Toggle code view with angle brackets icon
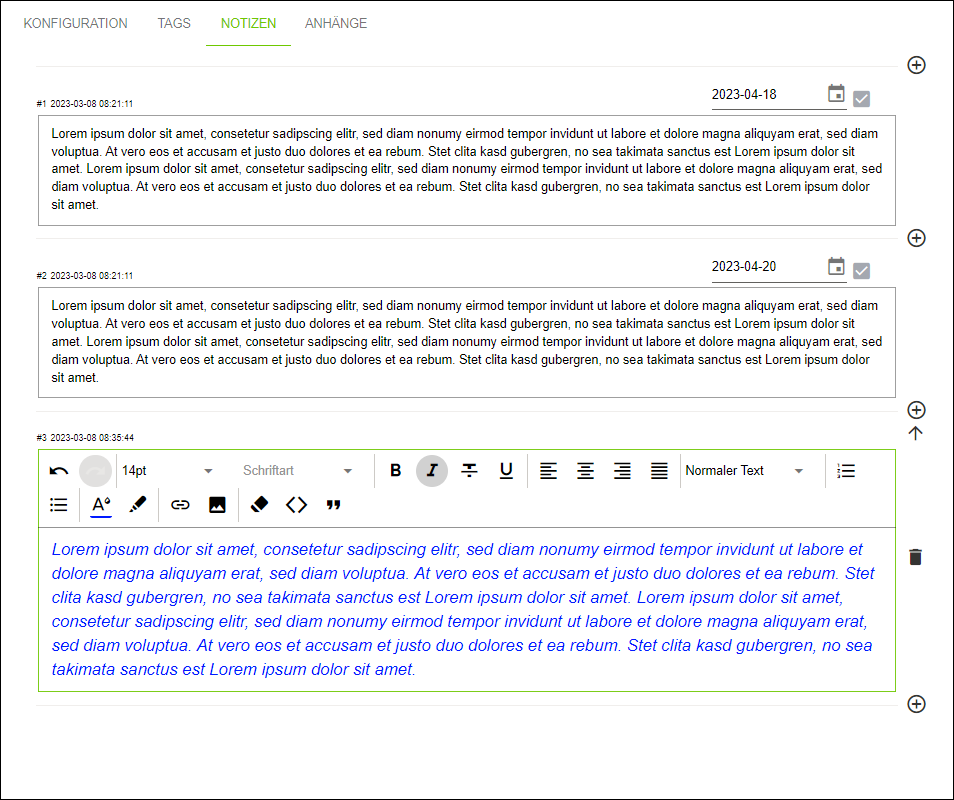The height and width of the screenshot is (800, 954). coord(296,504)
